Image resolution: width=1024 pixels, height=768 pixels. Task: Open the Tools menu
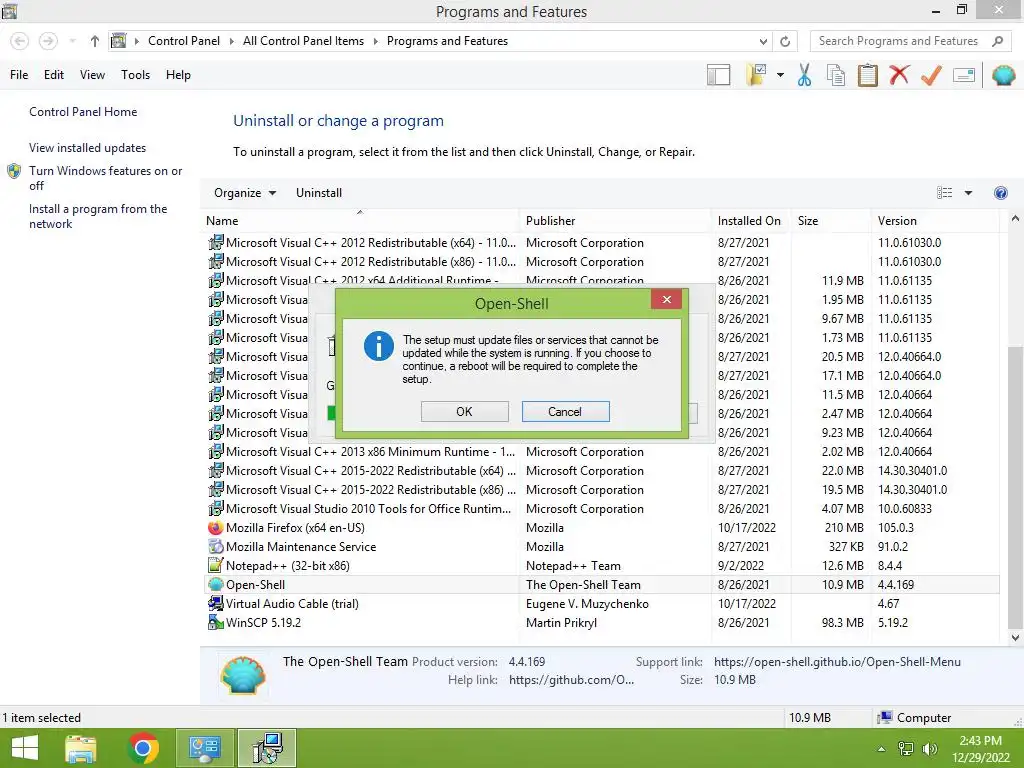[135, 75]
